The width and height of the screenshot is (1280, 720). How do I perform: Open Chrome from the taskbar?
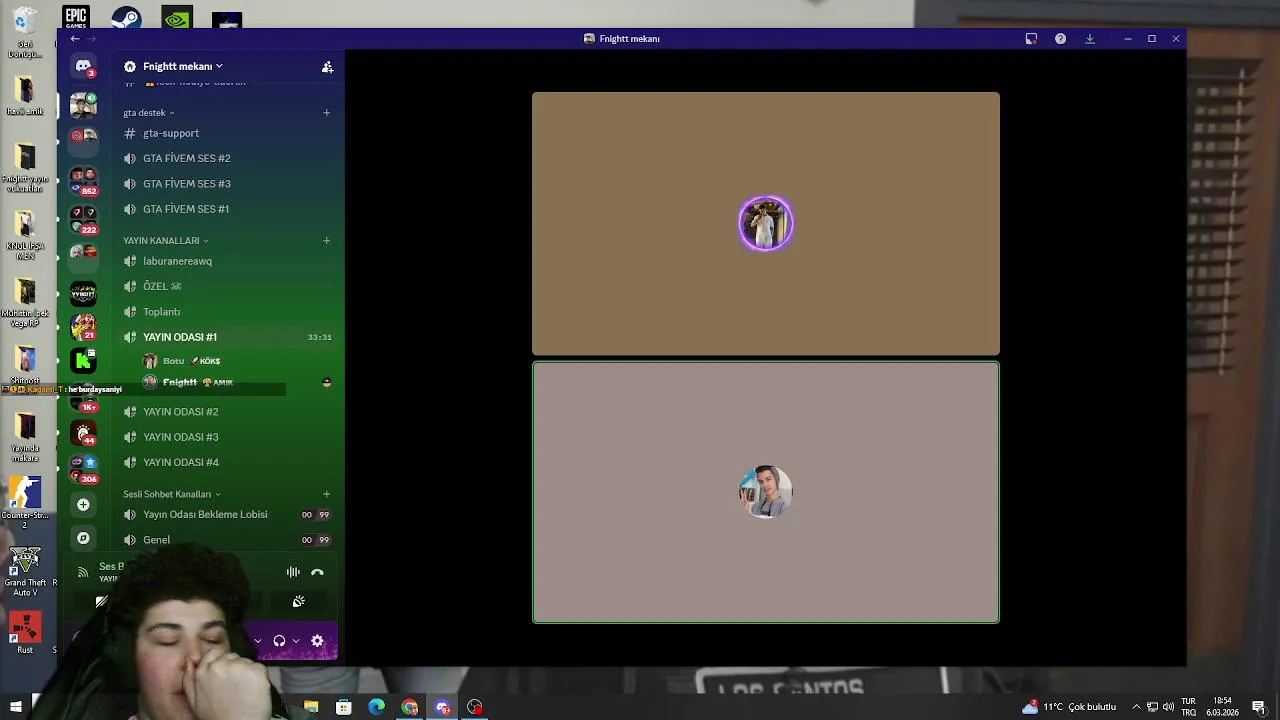click(x=409, y=707)
